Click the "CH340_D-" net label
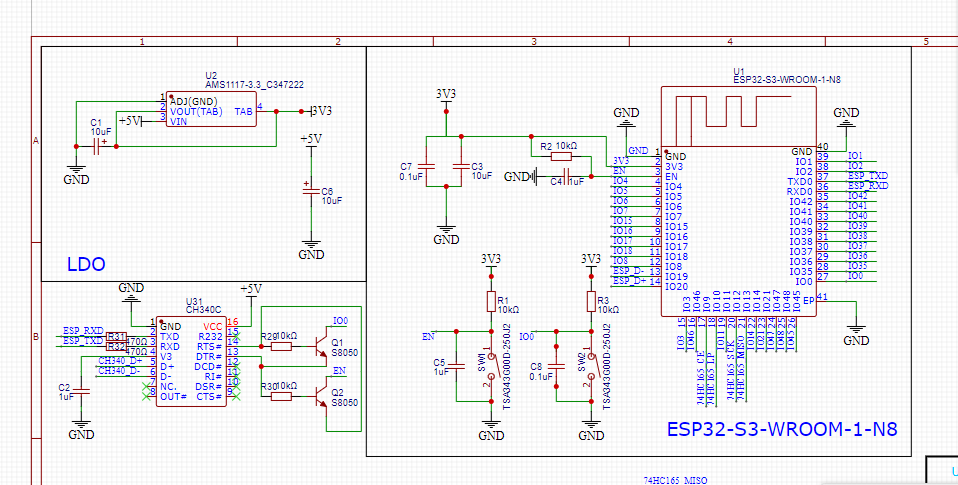Image resolution: width=958 pixels, height=485 pixels. [119, 371]
